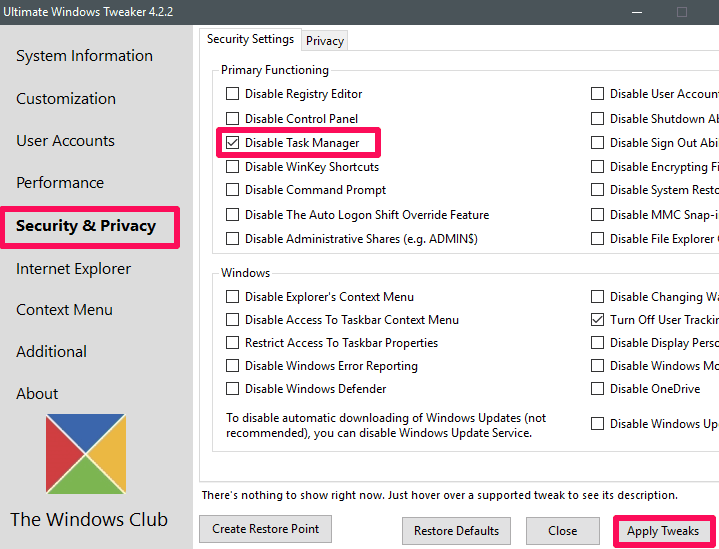Open the Performance section
This screenshot has width=719, height=549.
click(x=60, y=183)
